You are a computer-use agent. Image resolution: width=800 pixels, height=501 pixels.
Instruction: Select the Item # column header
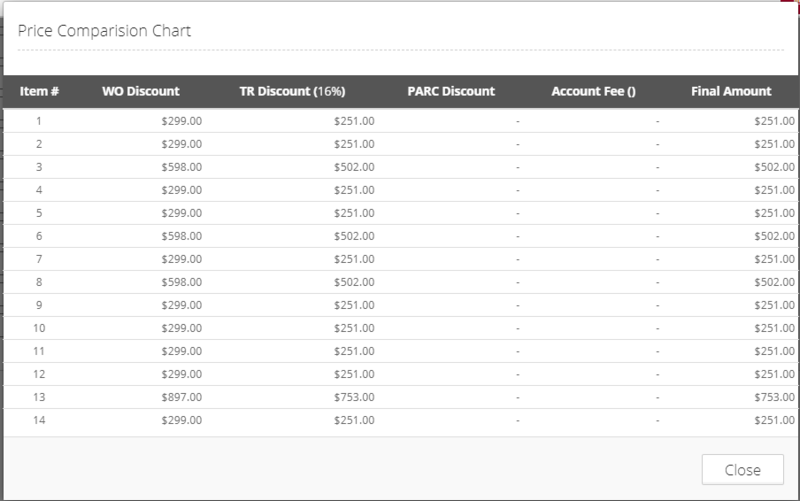tap(39, 91)
